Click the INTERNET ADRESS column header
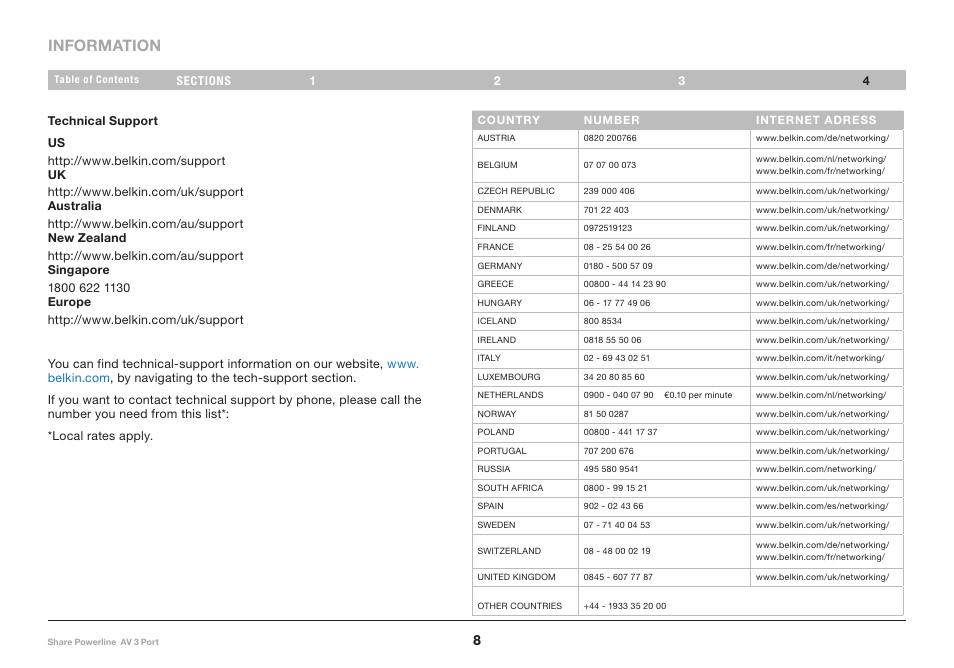Image resolution: width=954 pixels, height=668 pixels. [x=816, y=120]
